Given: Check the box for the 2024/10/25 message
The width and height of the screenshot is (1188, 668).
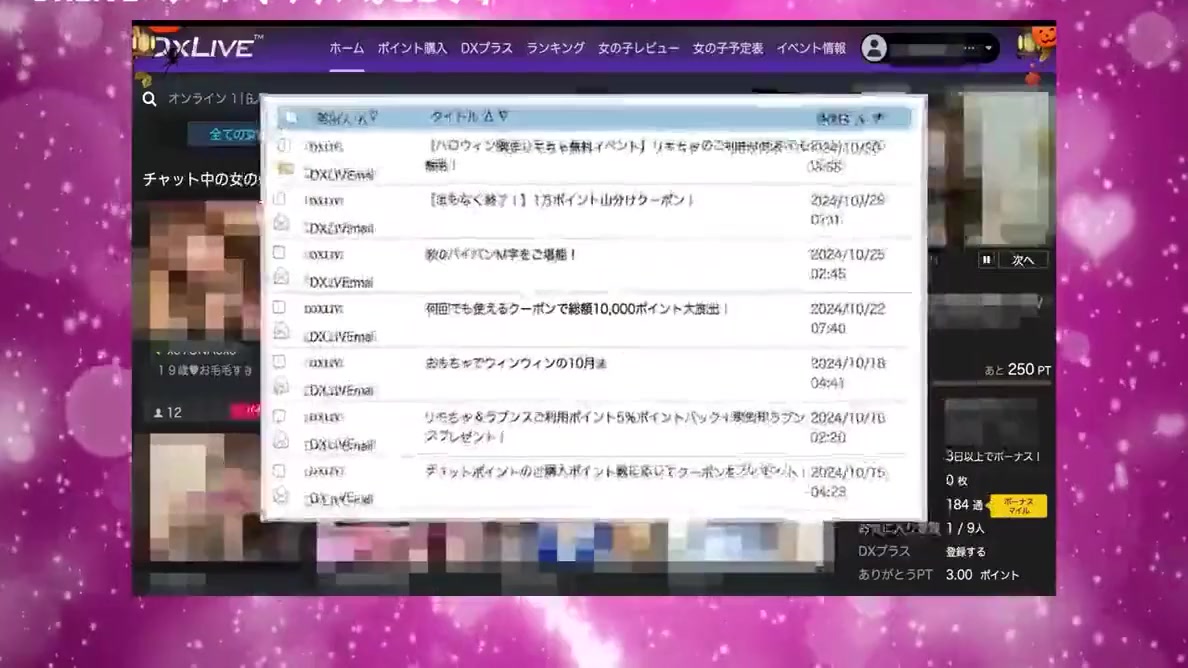Looking at the screenshot, I should tap(280, 252).
